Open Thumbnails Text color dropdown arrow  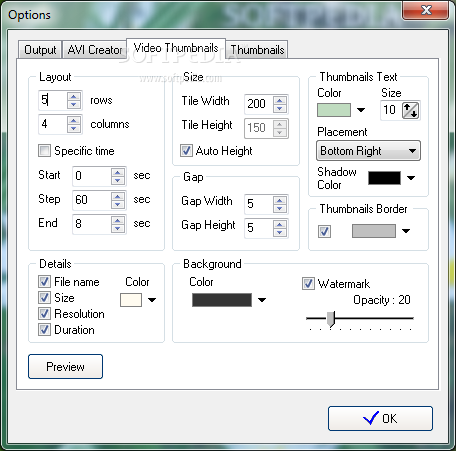(361, 110)
